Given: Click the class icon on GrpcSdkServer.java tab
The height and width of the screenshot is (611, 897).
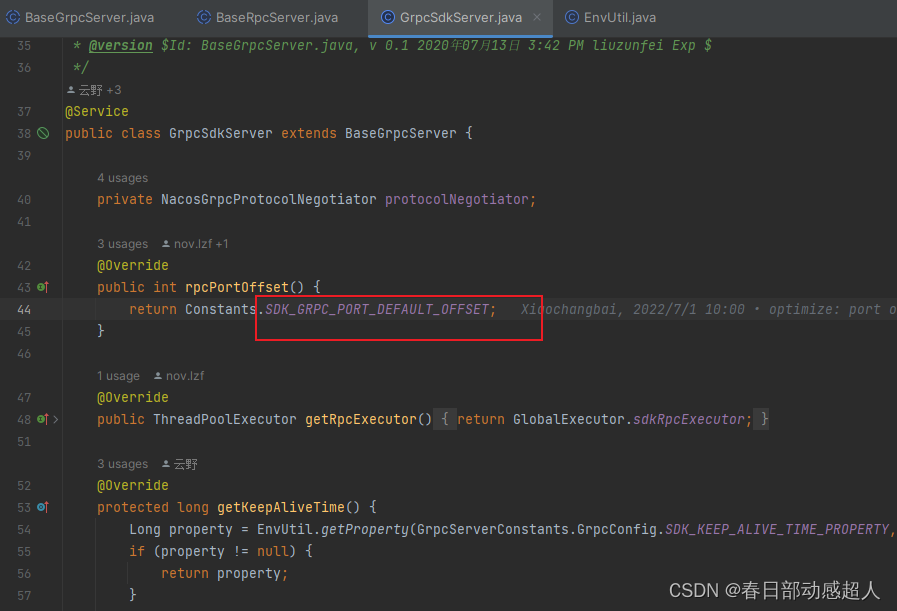Looking at the screenshot, I should [388, 17].
